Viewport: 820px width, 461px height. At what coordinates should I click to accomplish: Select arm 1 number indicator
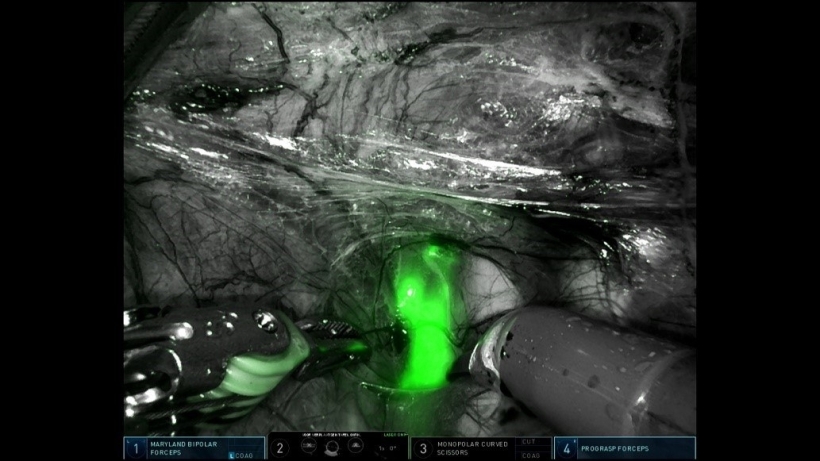tap(133, 448)
